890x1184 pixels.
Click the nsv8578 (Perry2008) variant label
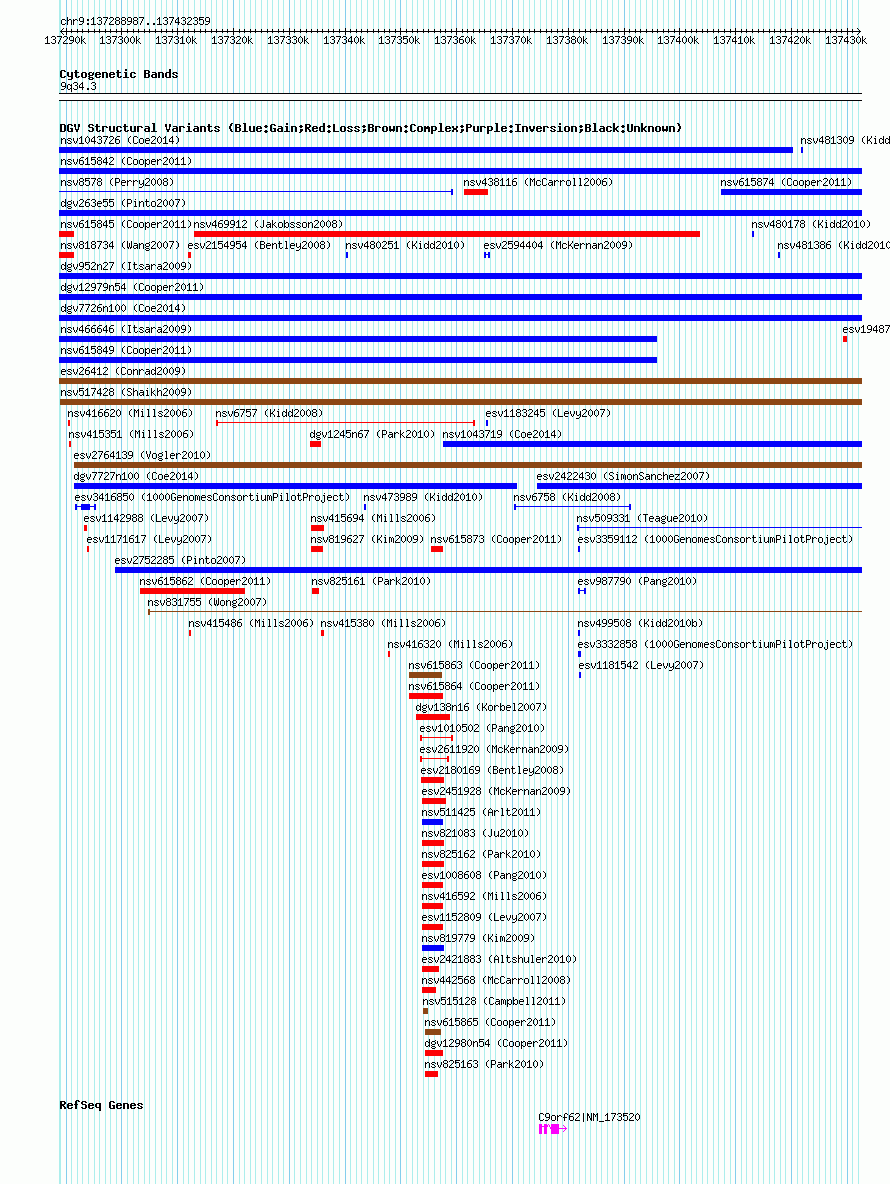click(116, 183)
